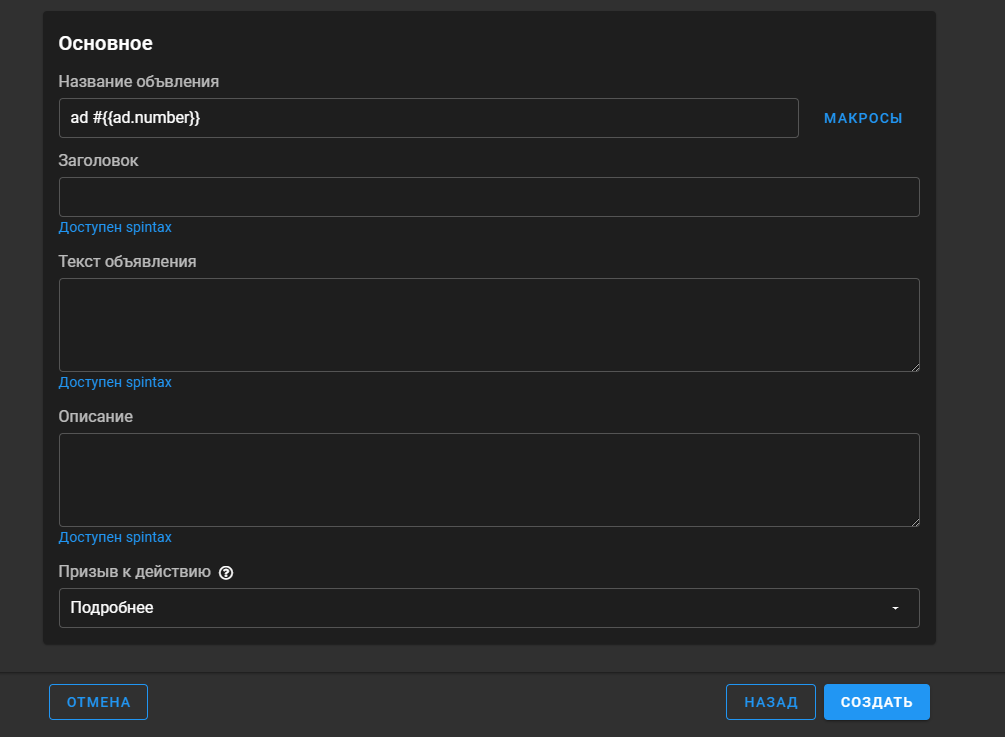The image size is (1005, 737).
Task: Click the resize handle of Описание textarea
Action: tap(915, 522)
